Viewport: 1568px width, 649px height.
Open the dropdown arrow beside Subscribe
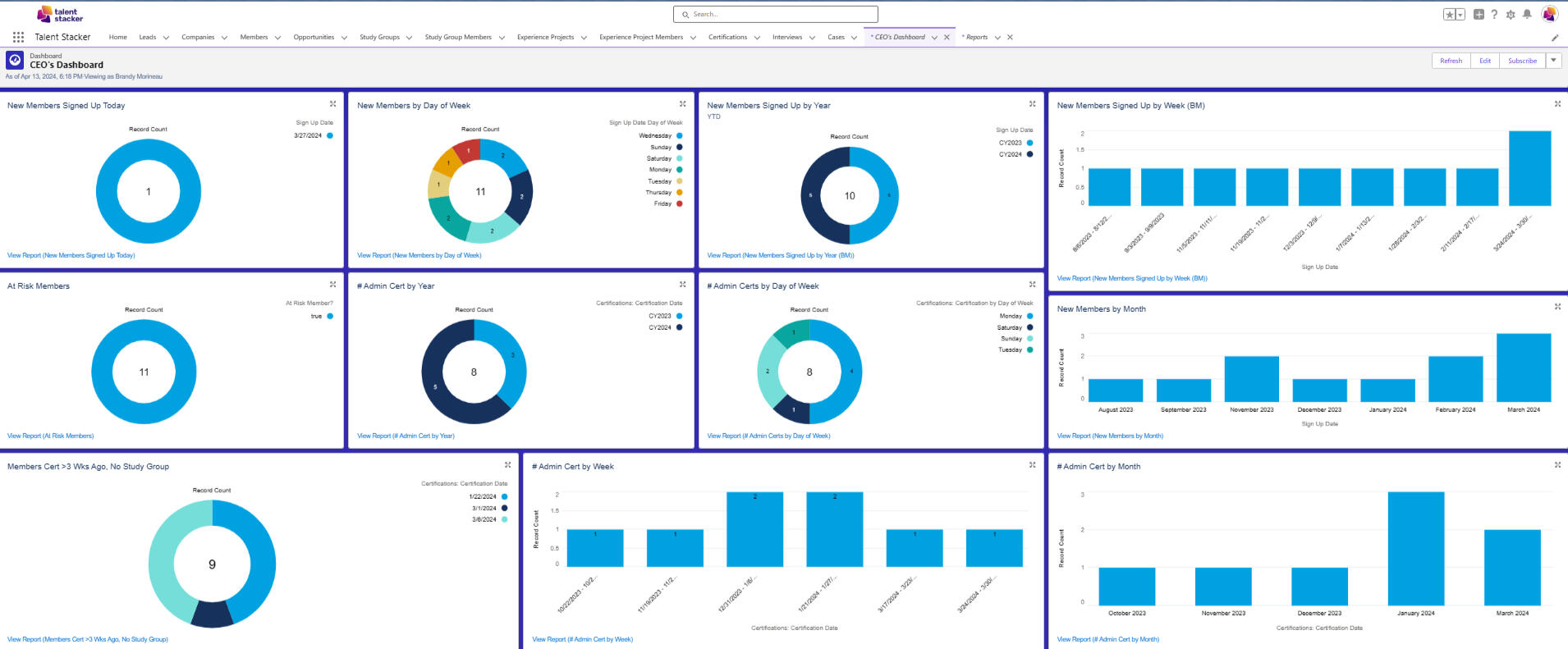[1553, 61]
